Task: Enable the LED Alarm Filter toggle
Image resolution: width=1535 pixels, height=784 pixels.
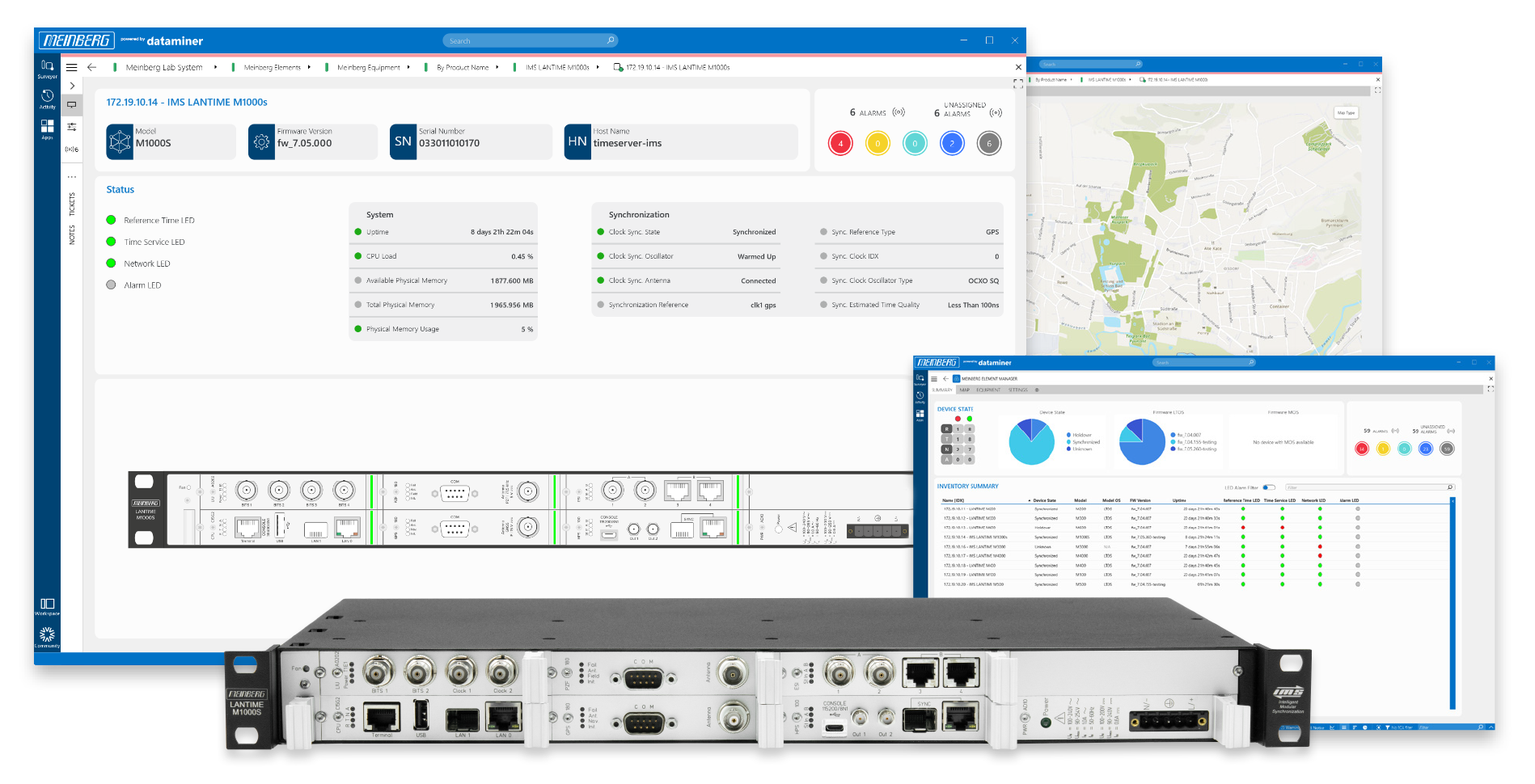Action: [1269, 487]
